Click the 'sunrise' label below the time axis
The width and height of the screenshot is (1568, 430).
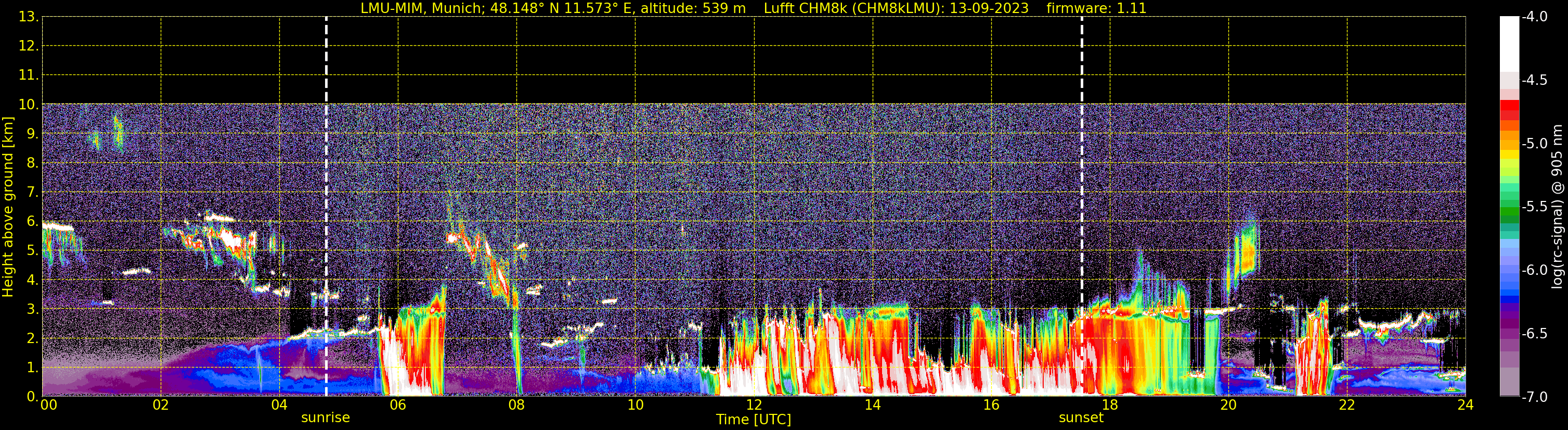pyautogui.click(x=326, y=418)
